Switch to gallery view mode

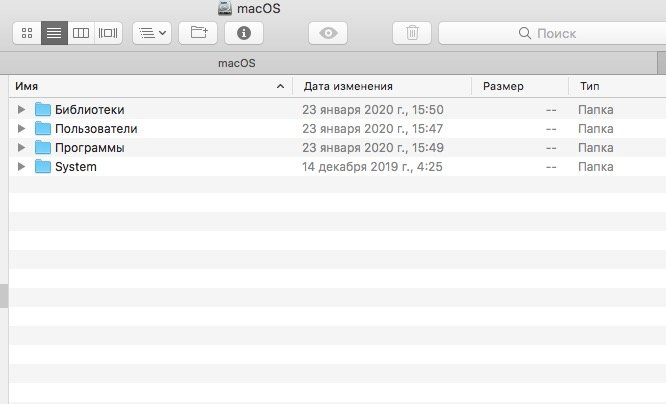(x=108, y=33)
